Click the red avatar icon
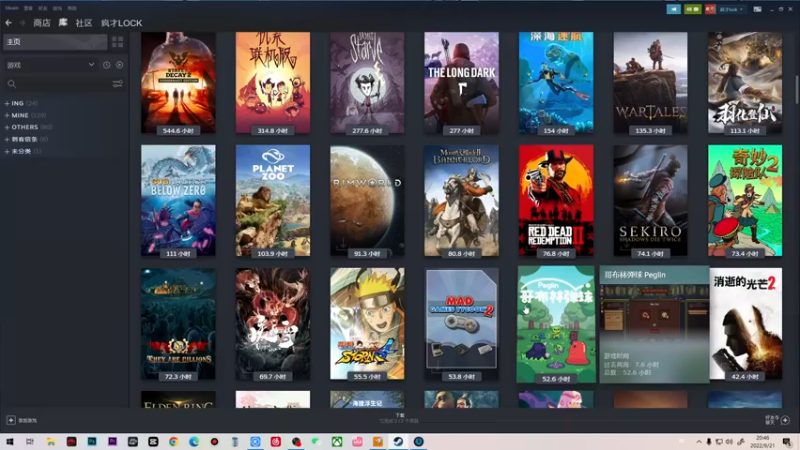 [710, 9]
